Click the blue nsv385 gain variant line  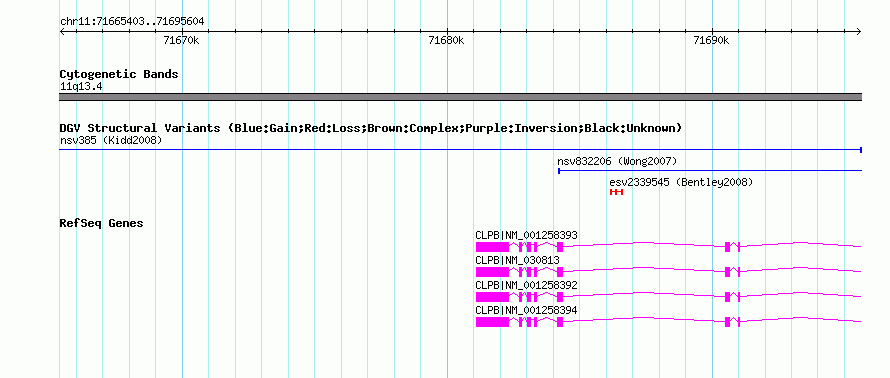[x=461, y=150]
